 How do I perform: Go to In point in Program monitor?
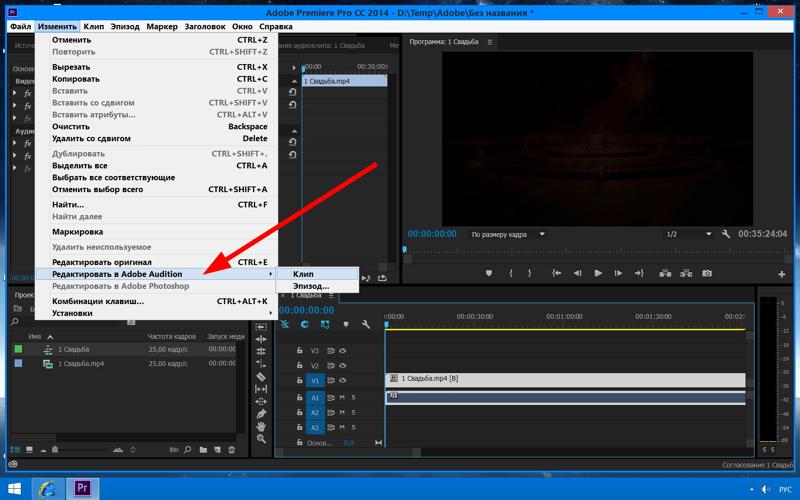(557, 273)
